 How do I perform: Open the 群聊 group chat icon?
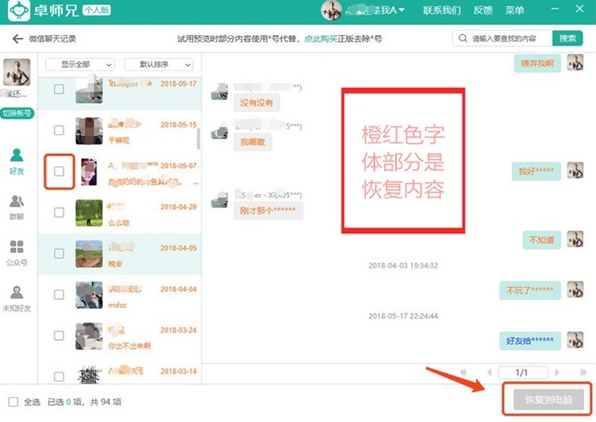point(16,201)
